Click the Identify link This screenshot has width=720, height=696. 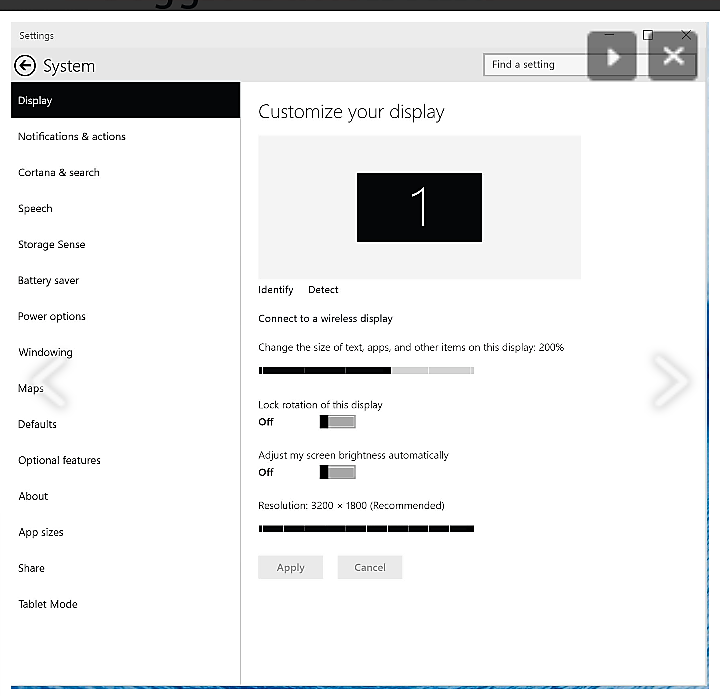coord(276,290)
